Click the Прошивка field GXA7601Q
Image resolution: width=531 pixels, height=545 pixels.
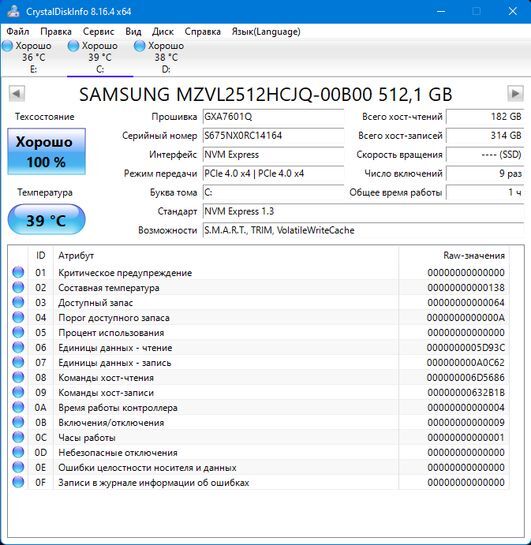[273, 116]
